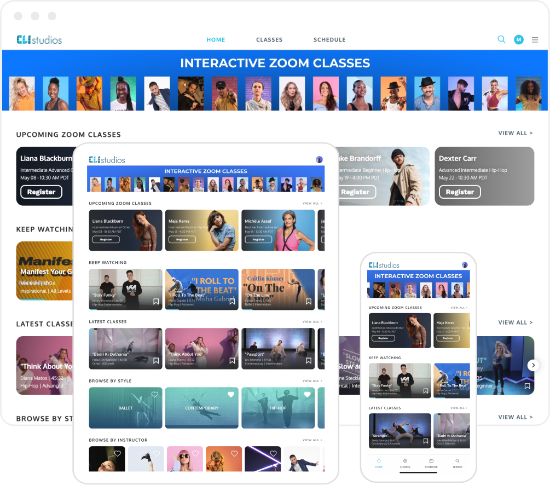The height and width of the screenshot is (485, 550).
Task: Click CLI Studios logo on phone
Action: point(384,265)
